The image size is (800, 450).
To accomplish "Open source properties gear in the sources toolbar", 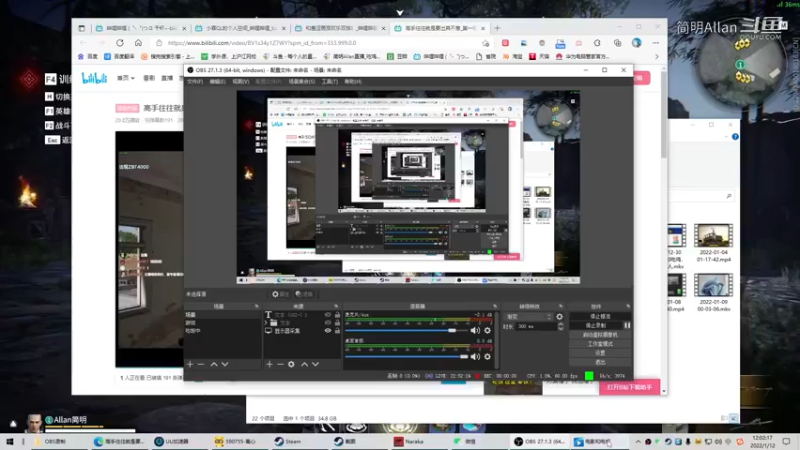I will coord(291,364).
